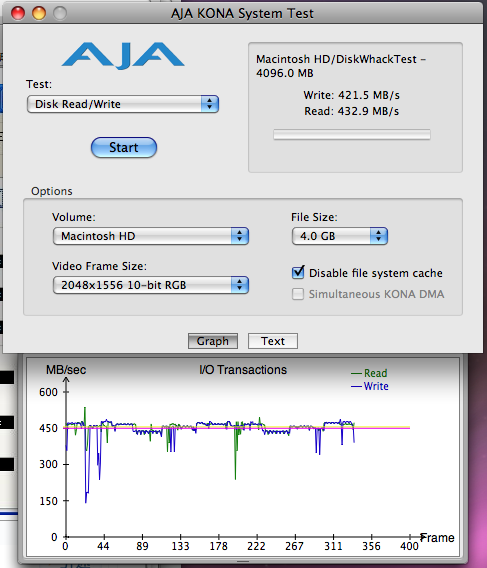Uncheck Disable file system cache
487x568 pixels.
coord(298,272)
